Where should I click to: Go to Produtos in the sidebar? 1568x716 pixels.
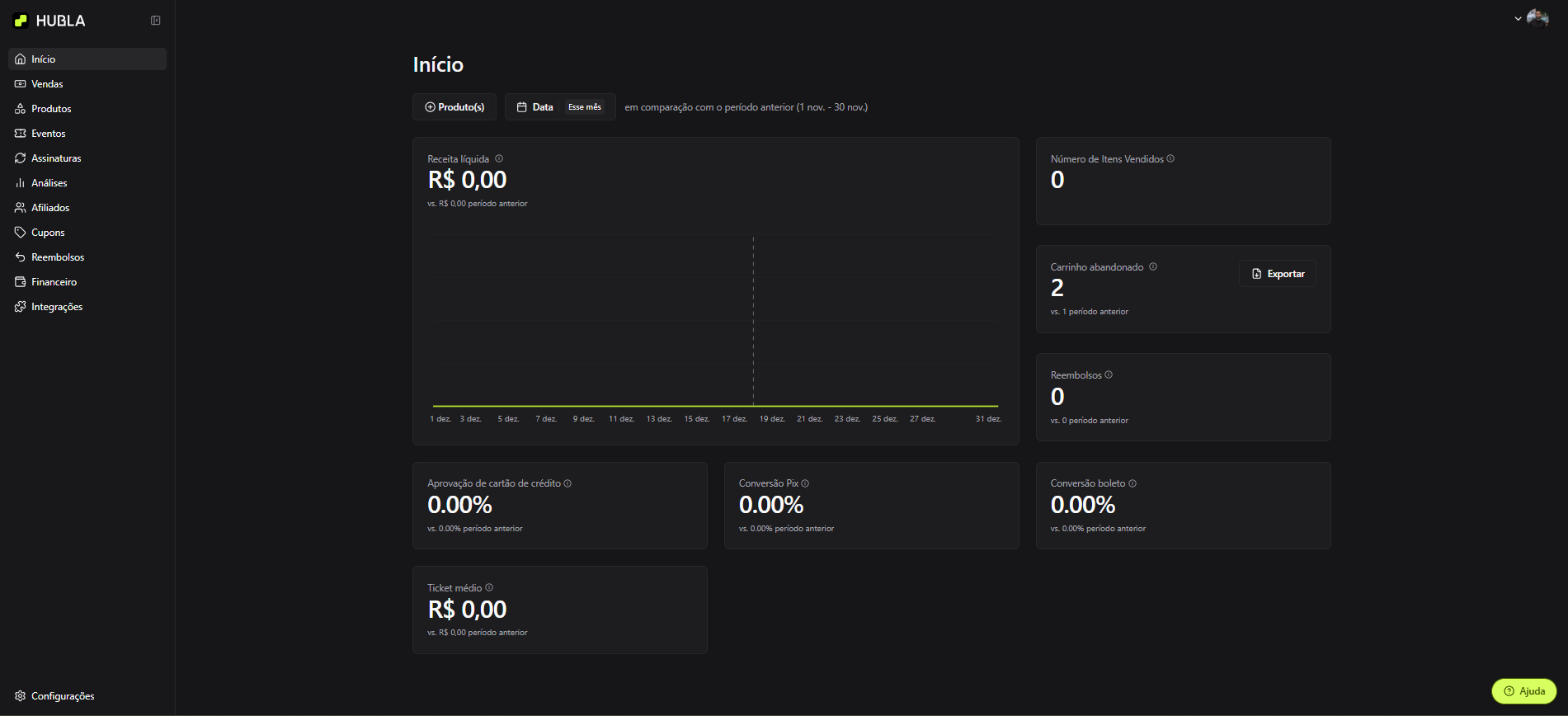(x=51, y=109)
